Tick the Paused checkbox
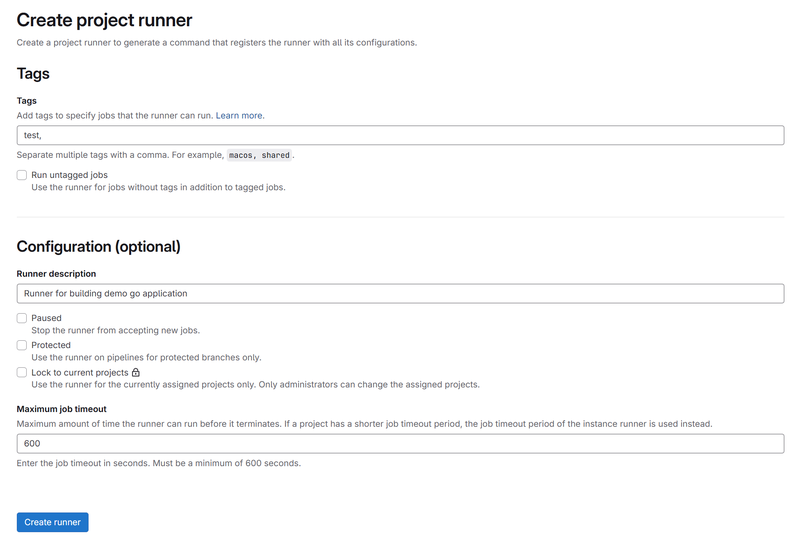This screenshot has width=800, height=542. 22,318
